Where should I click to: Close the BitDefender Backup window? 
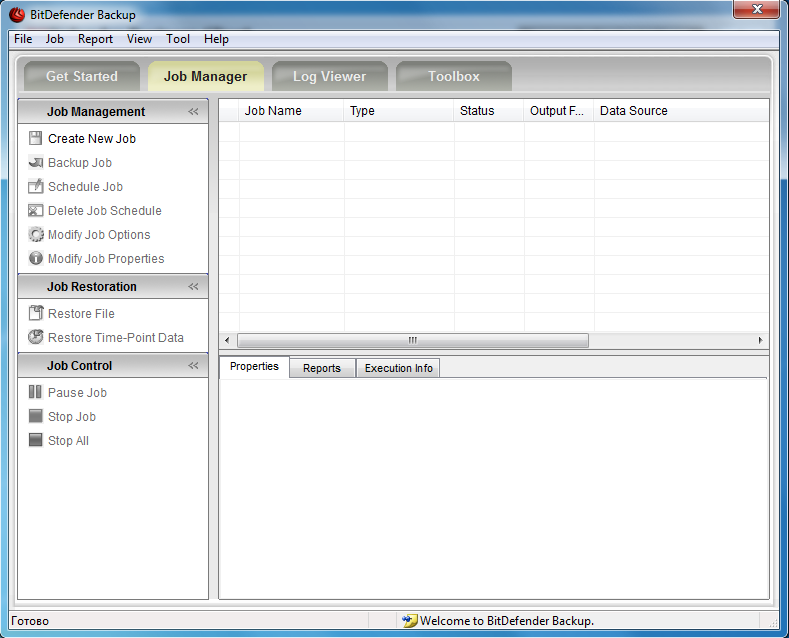(x=757, y=9)
